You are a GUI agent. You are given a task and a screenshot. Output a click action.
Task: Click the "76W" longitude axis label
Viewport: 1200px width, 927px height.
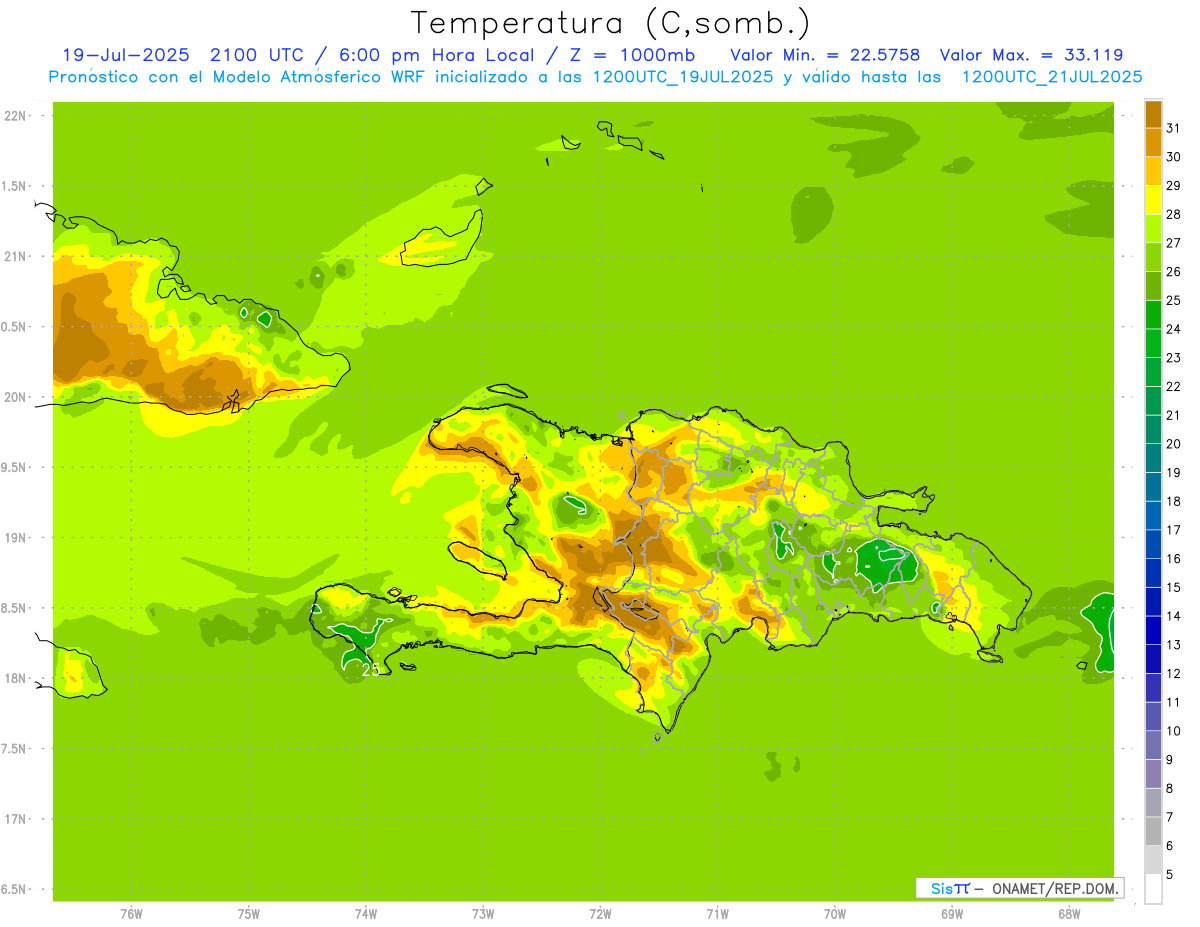(131, 913)
